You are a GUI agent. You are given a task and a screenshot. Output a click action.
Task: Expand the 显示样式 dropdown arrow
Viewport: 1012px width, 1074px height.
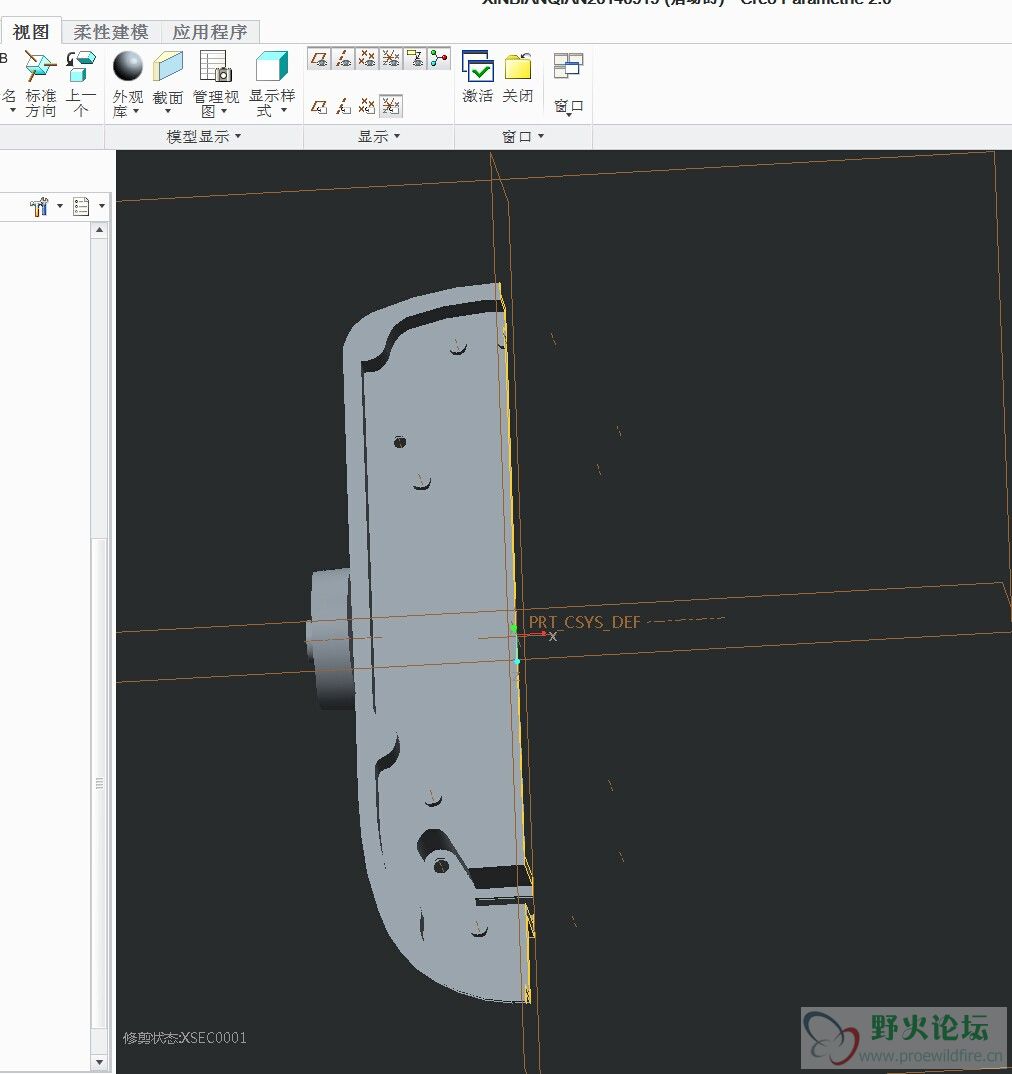(284, 111)
